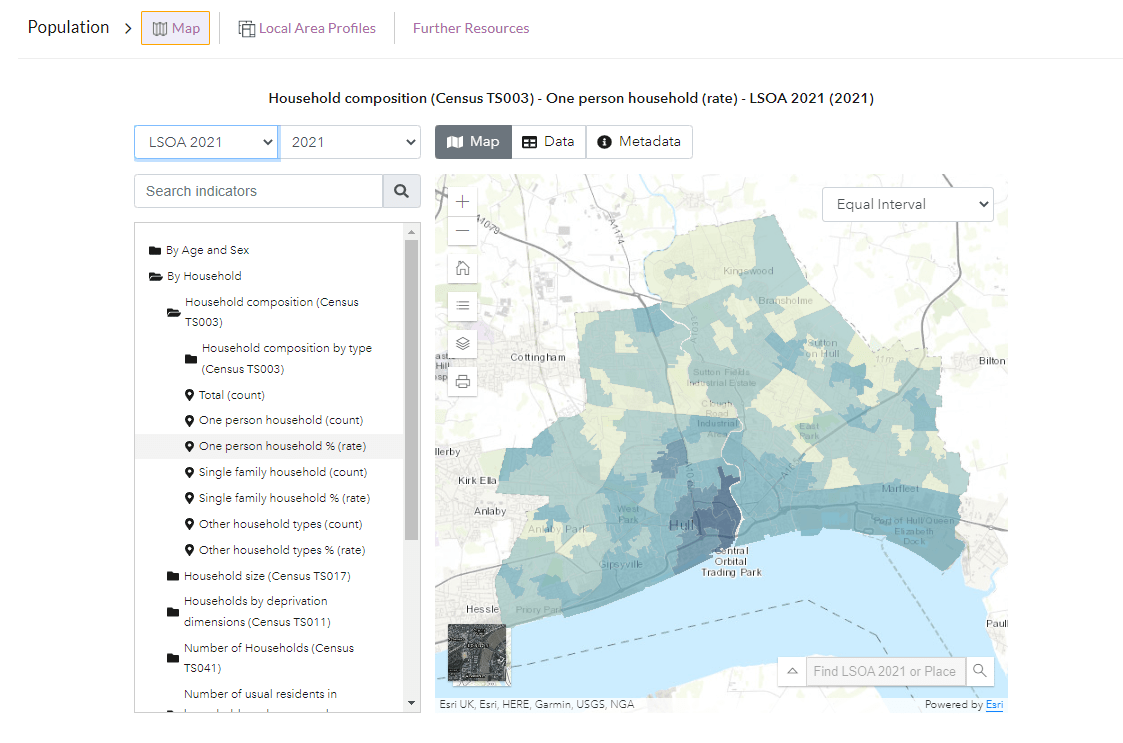Zoom in on the map
The width and height of the screenshot is (1123, 743).
pos(462,200)
